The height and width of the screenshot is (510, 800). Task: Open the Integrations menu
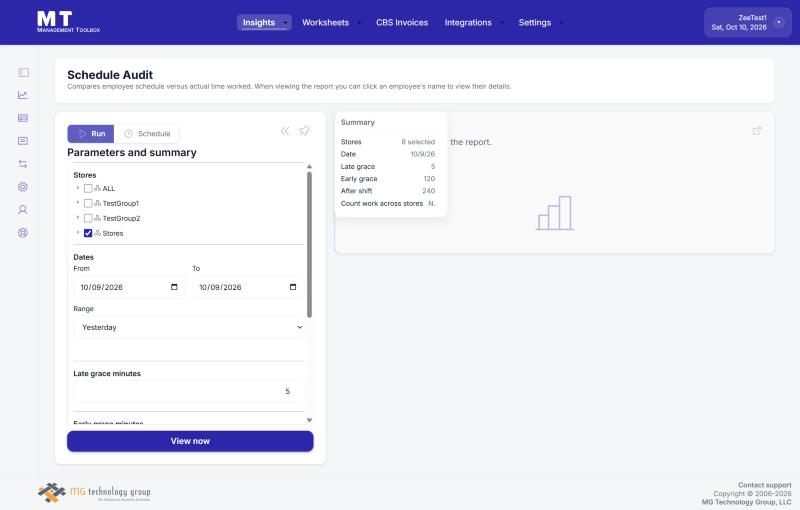point(473,22)
